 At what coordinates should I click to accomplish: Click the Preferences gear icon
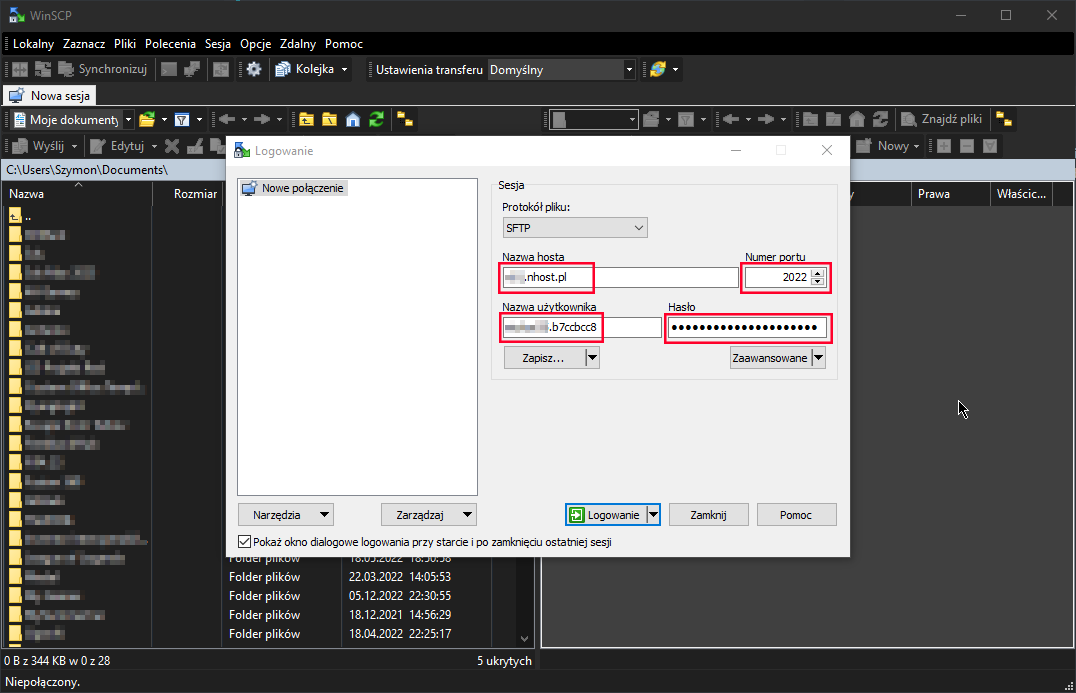(253, 69)
